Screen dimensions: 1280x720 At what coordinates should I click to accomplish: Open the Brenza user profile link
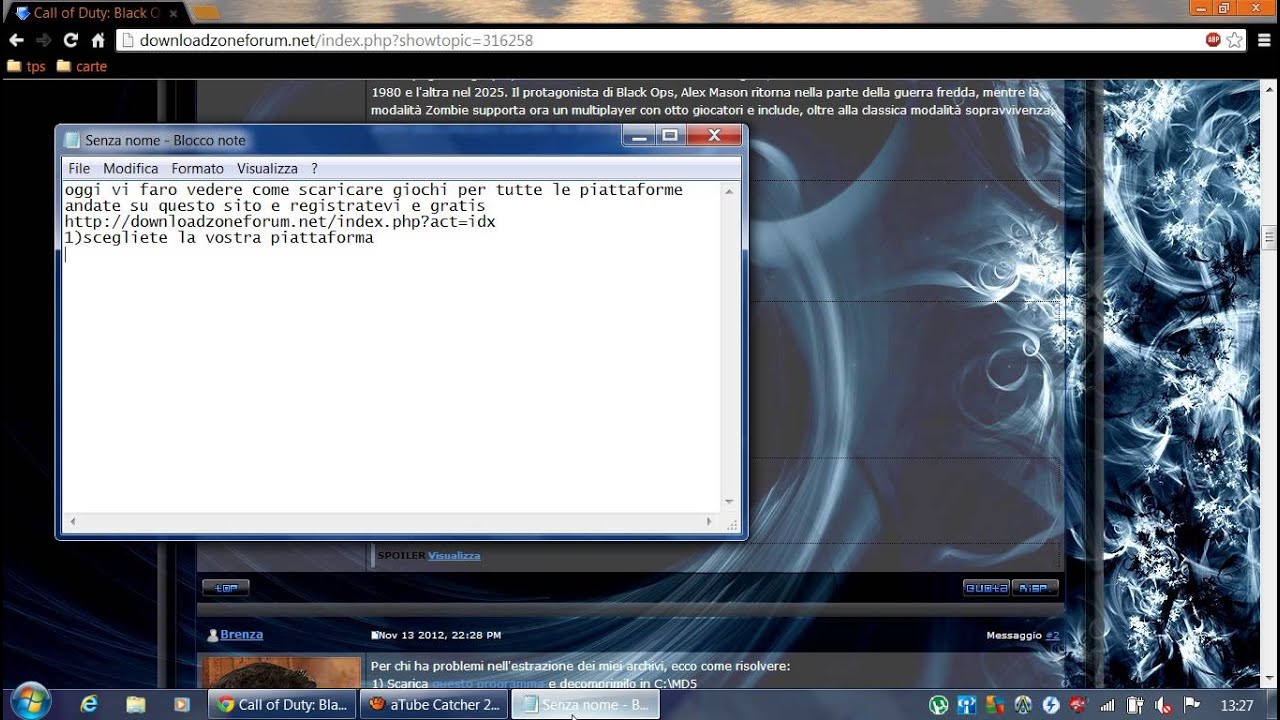click(x=241, y=634)
